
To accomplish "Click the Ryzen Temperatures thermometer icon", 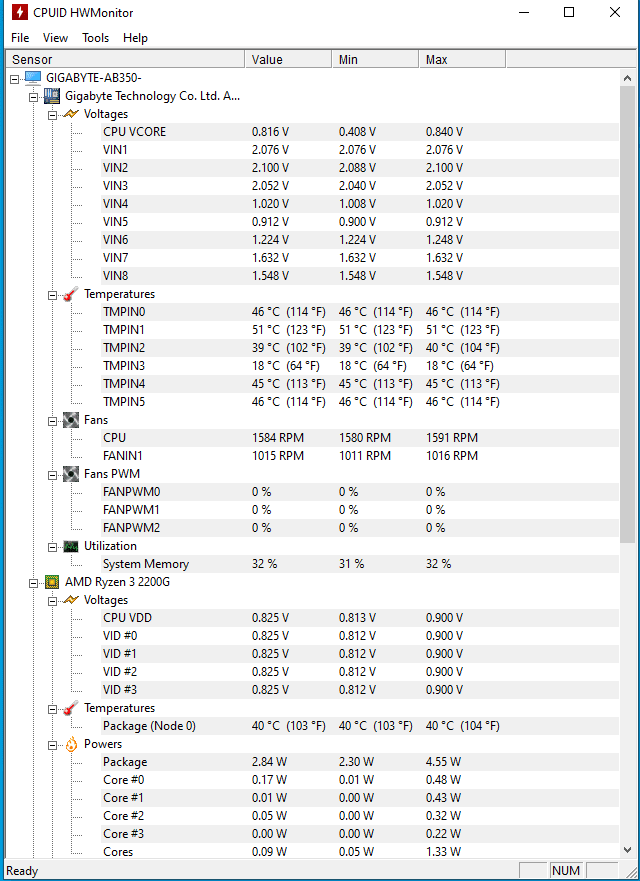I will (71, 708).
